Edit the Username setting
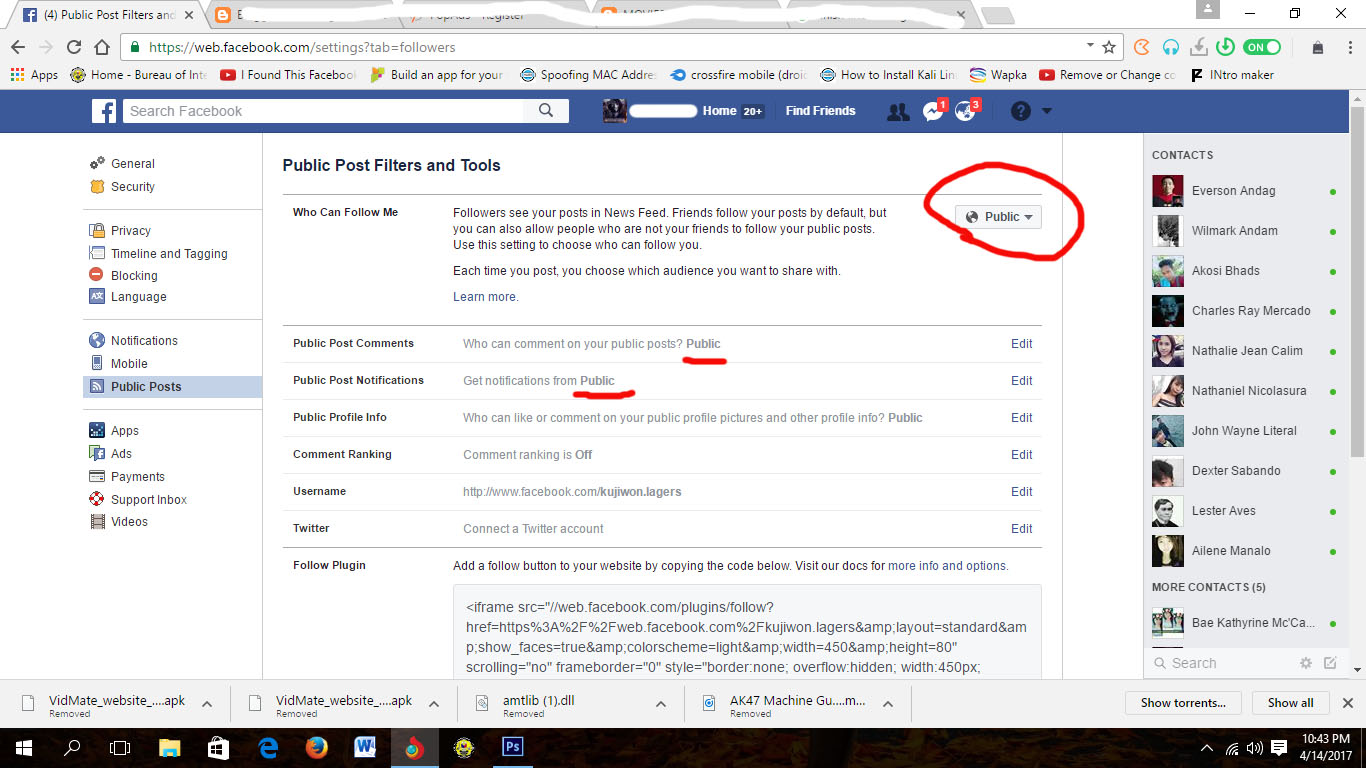This screenshot has height=768, width=1366. 1021,491
